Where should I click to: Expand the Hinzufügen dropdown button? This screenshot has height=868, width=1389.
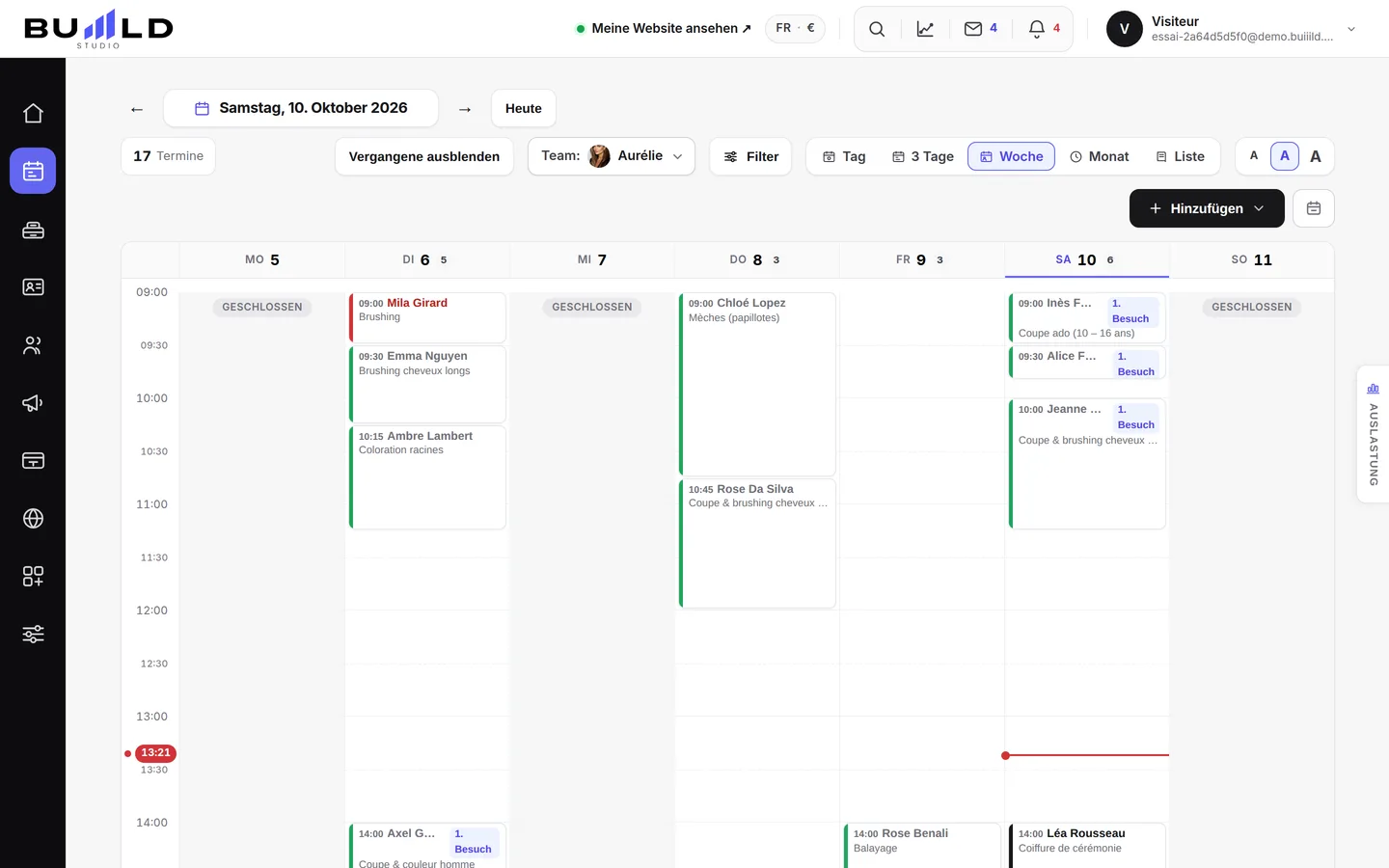click(1207, 208)
